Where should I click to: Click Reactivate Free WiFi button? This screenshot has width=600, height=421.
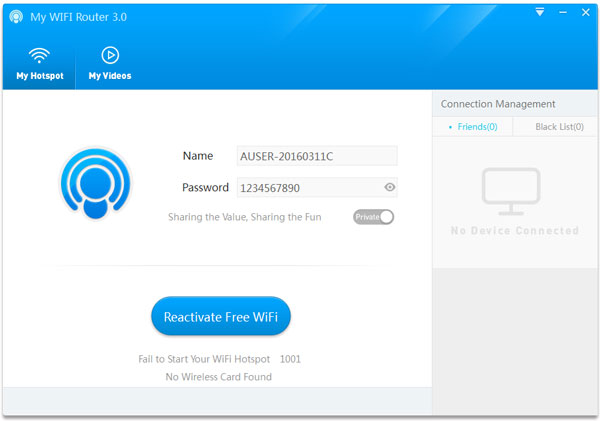[221, 317]
